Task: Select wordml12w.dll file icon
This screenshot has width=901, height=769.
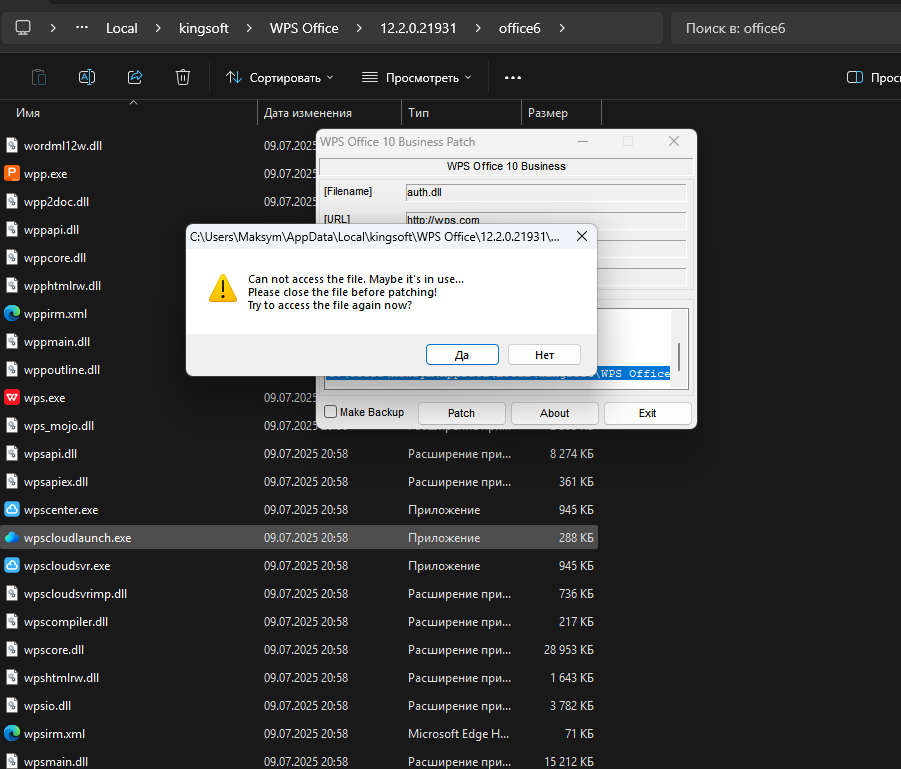Action: (11, 145)
